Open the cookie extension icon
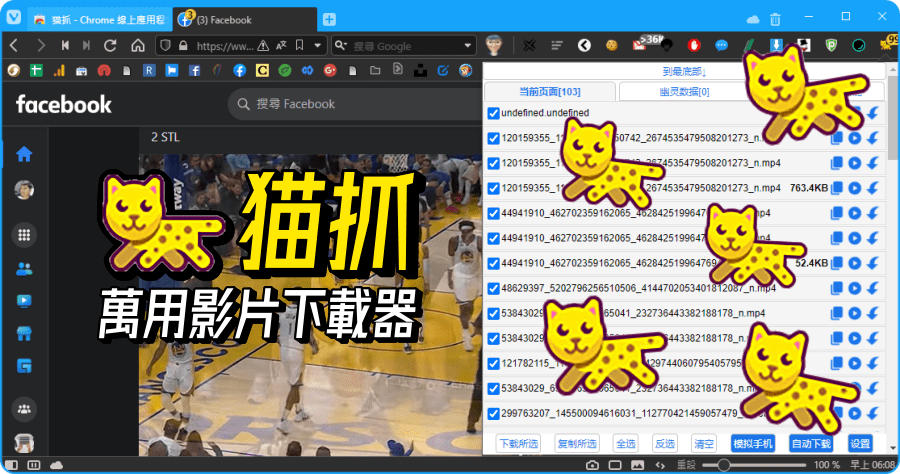This screenshot has height=474, width=900. [x=612, y=45]
